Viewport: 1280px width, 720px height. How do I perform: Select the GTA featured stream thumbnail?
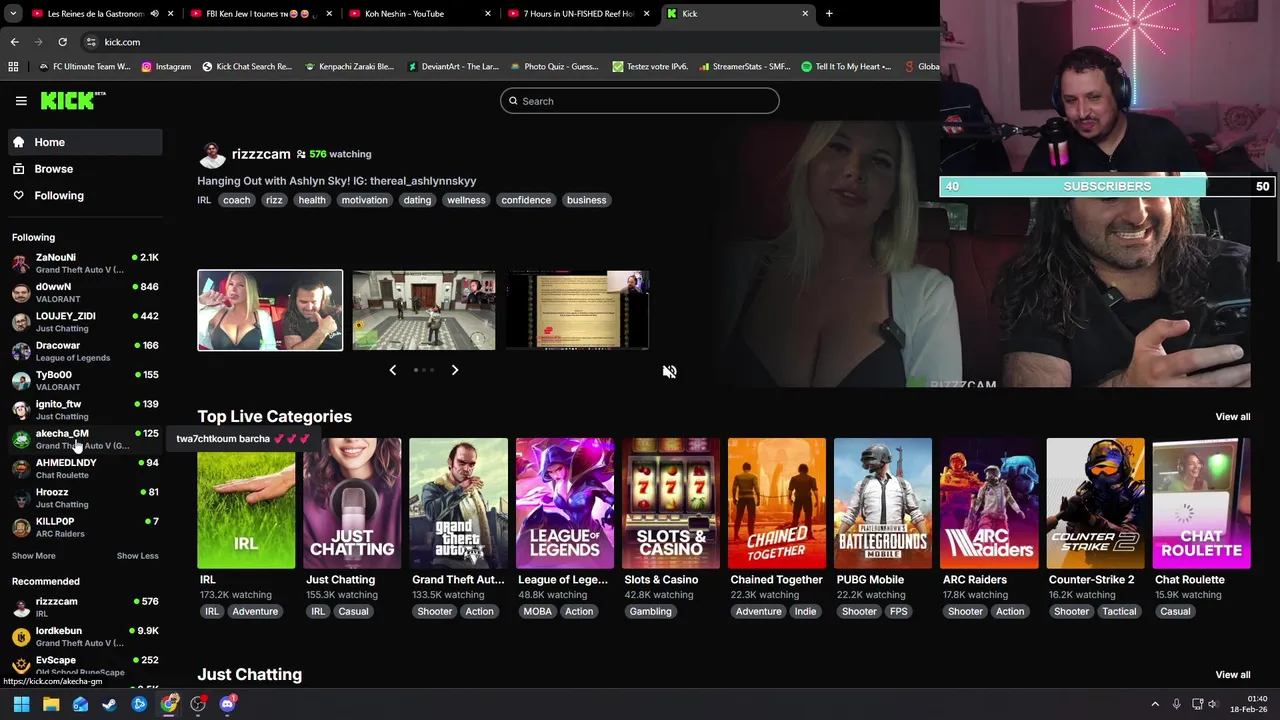click(x=423, y=310)
